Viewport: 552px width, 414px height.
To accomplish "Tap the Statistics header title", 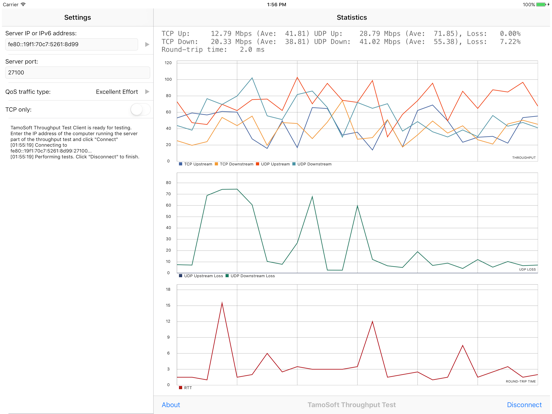I will click(x=352, y=17).
